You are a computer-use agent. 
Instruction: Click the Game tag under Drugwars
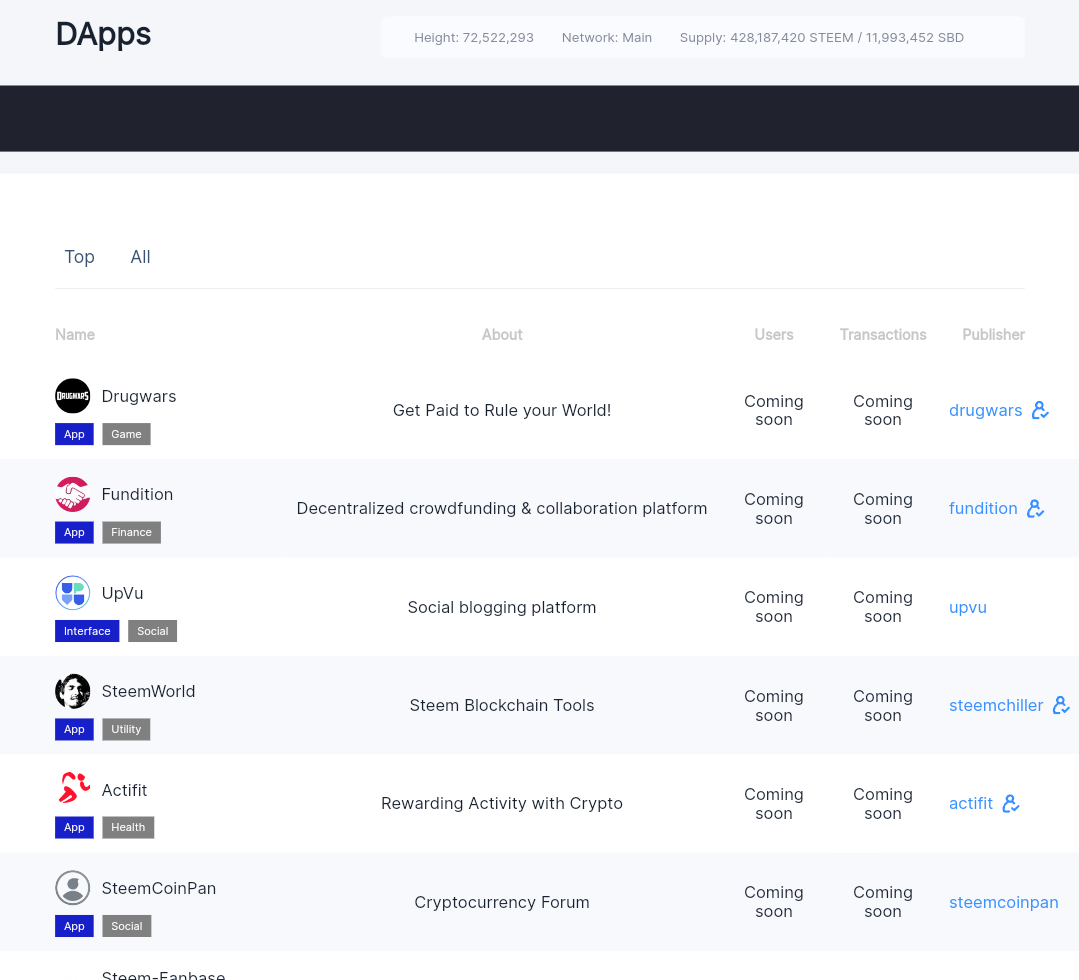[x=127, y=434]
